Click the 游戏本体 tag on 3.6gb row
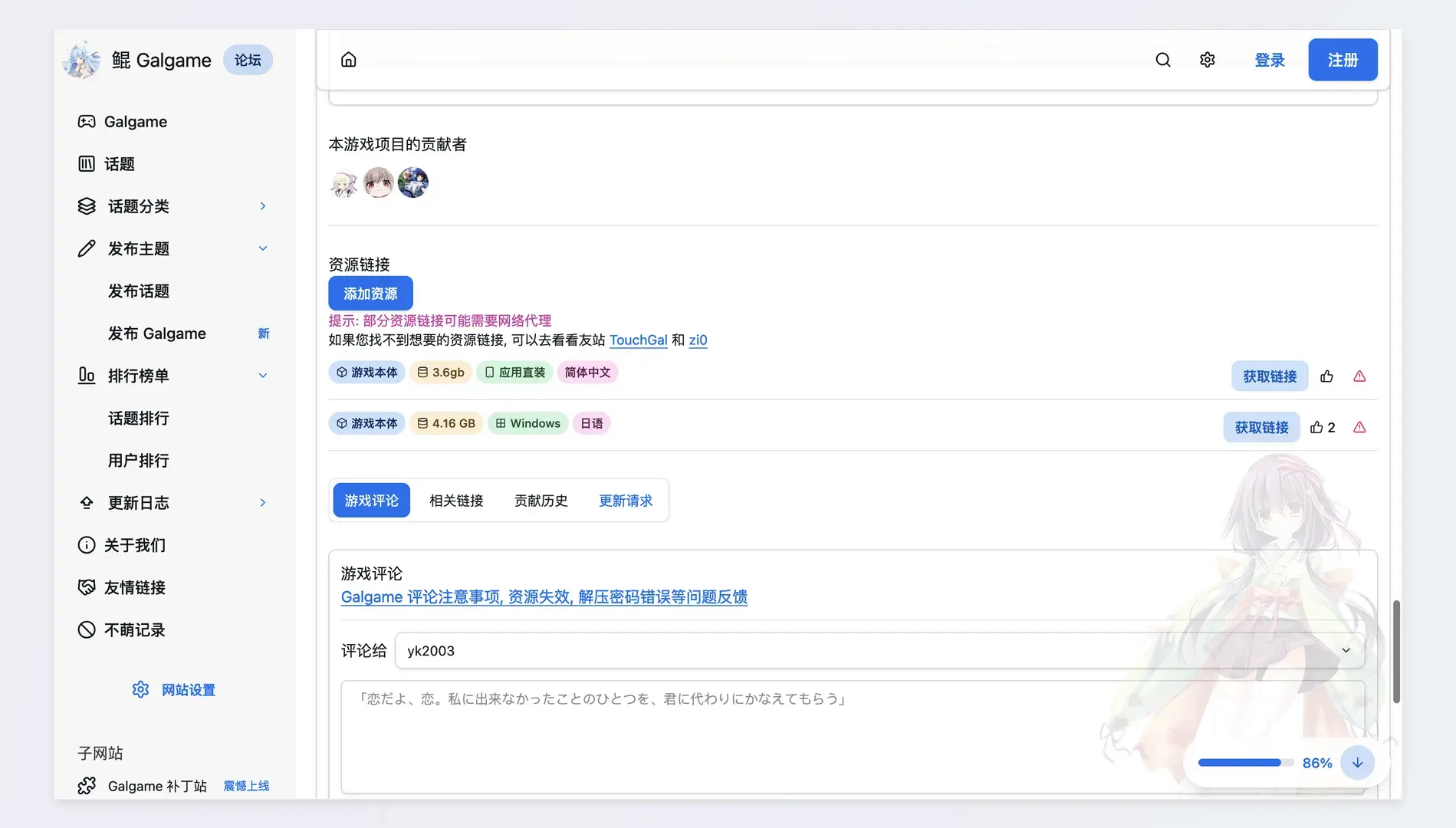This screenshot has height=828, width=1456. click(366, 373)
